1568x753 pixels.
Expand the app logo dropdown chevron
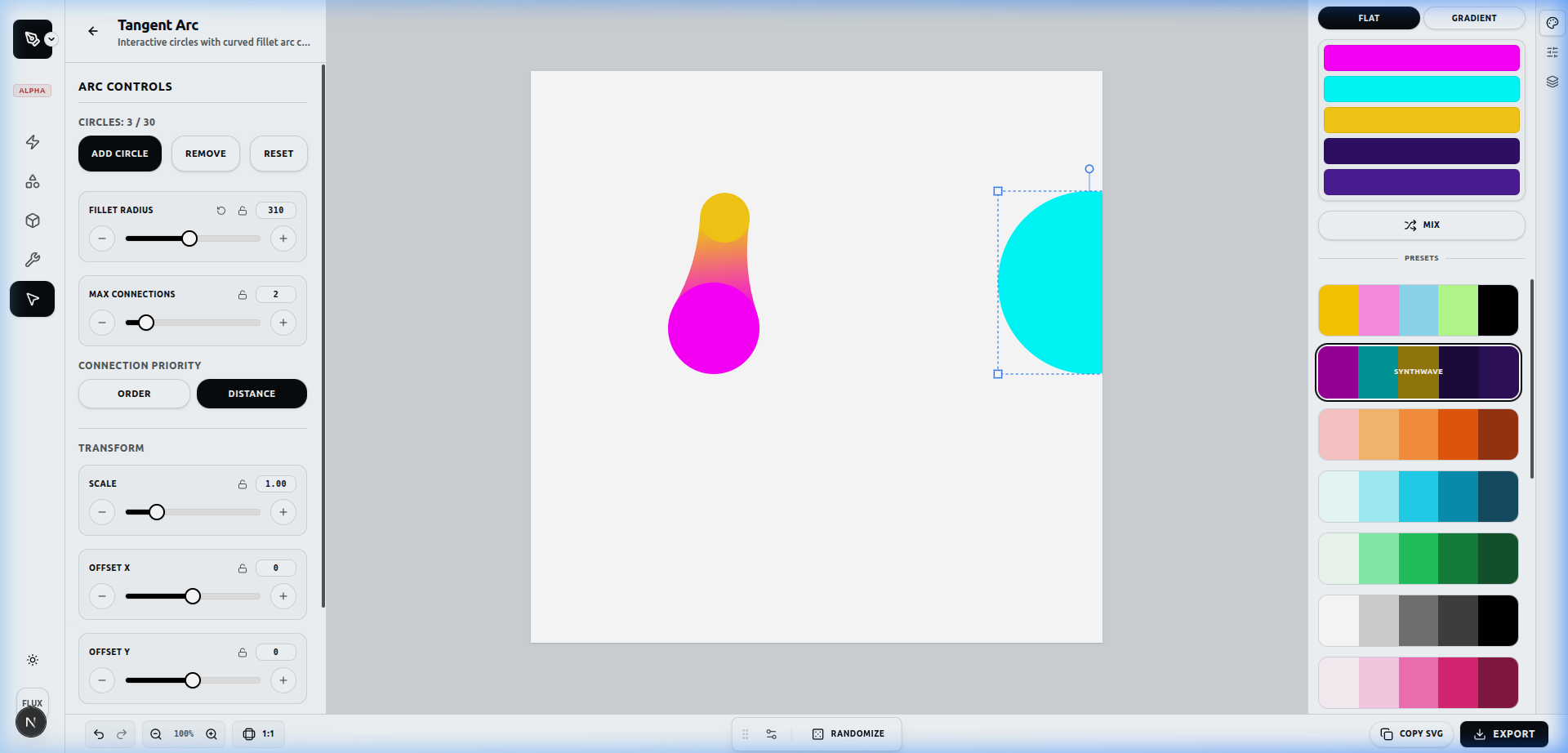point(51,39)
